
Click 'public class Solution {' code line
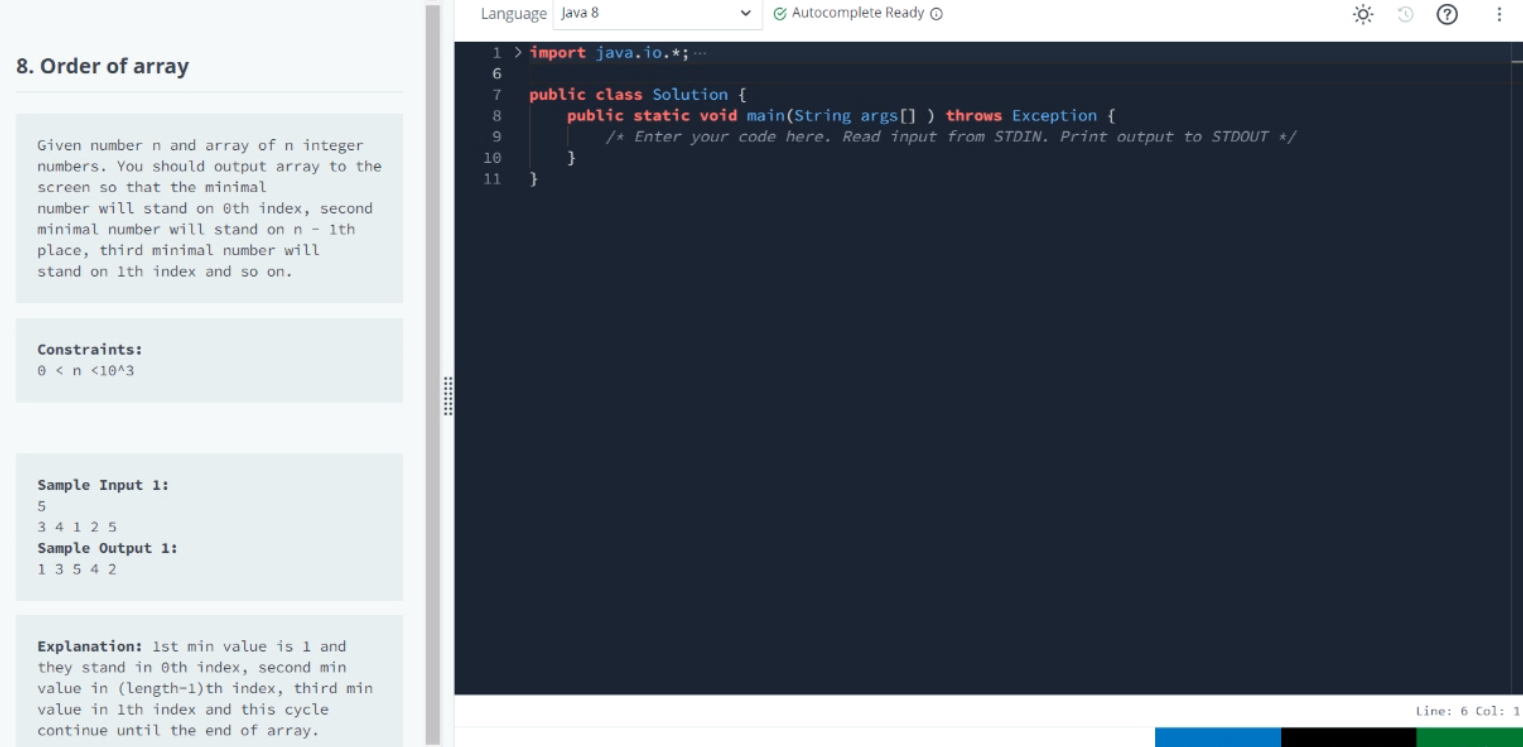638,94
